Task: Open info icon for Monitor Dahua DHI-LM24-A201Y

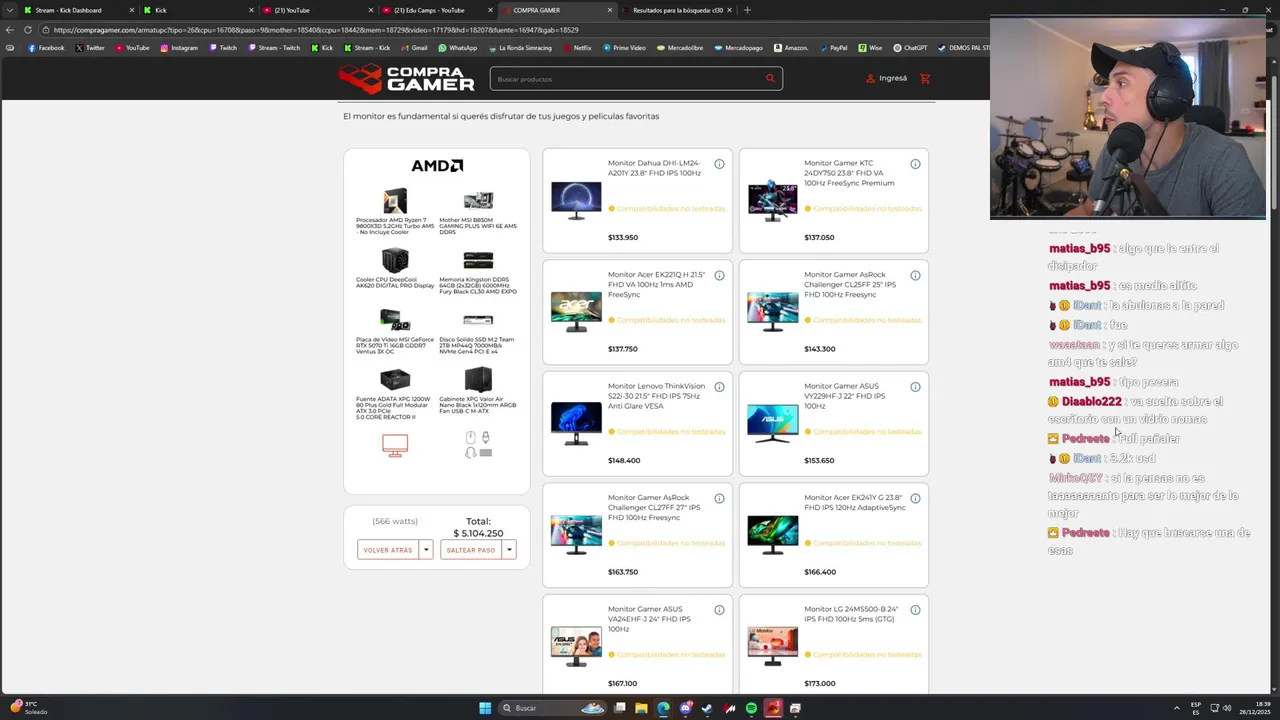Action: pos(719,164)
